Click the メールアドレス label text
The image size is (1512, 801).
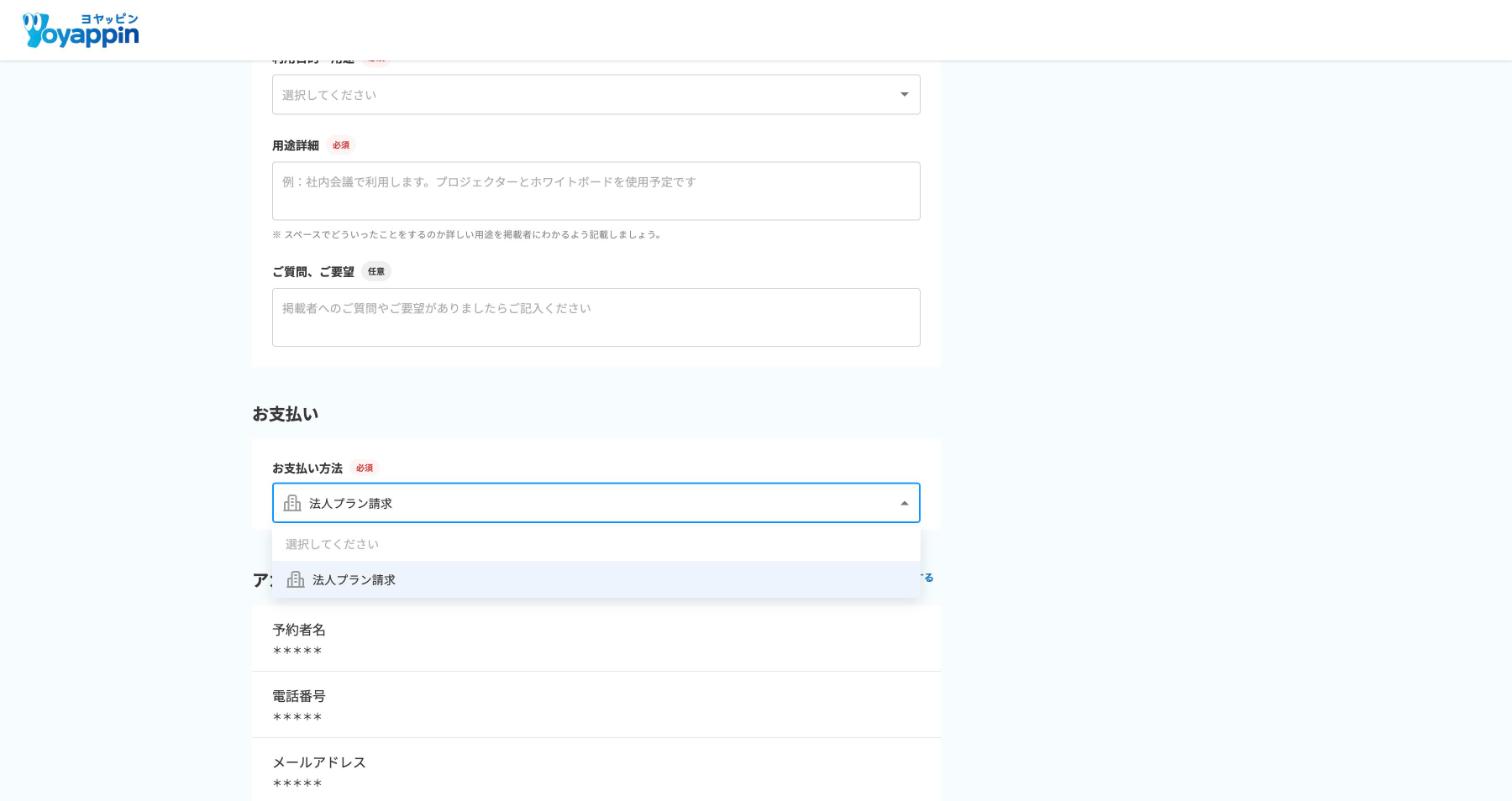[x=319, y=762]
